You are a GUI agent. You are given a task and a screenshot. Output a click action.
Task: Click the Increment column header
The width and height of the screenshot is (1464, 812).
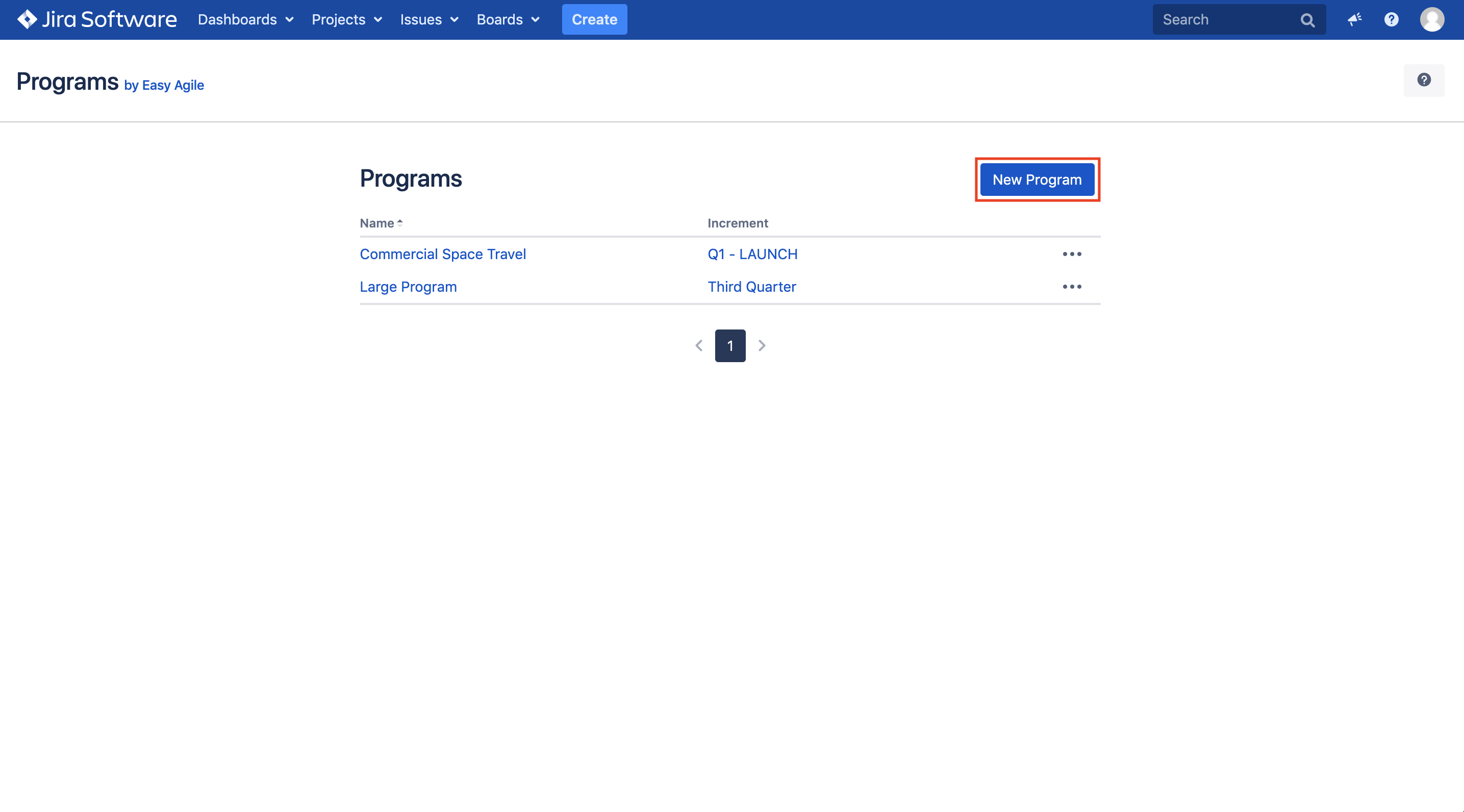click(x=738, y=223)
